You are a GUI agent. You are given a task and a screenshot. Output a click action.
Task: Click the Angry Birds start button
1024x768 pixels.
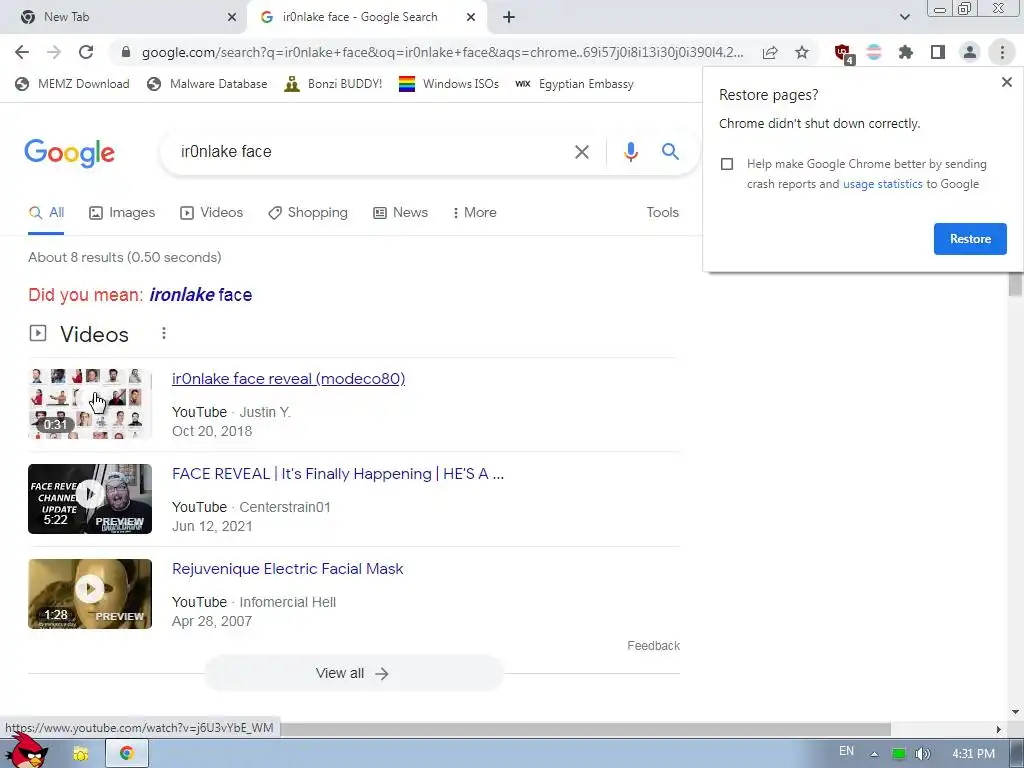(x=27, y=751)
